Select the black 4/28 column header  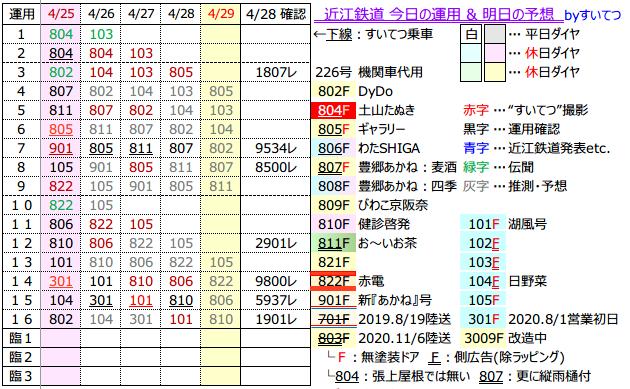point(181,14)
